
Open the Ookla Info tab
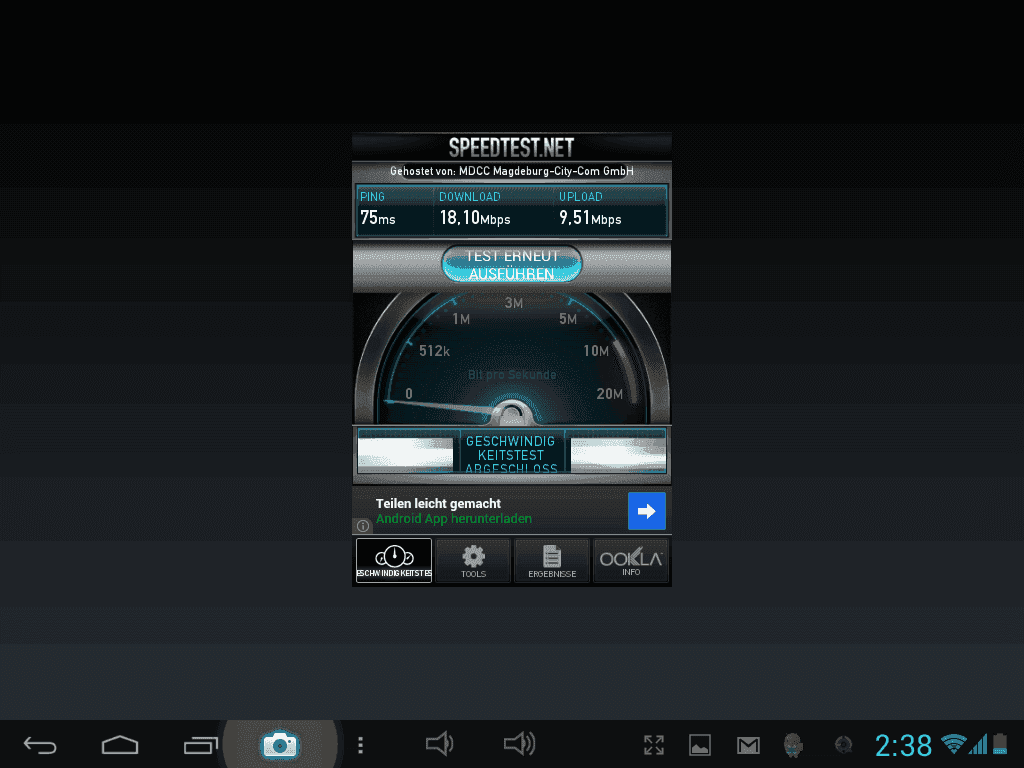(x=631, y=560)
